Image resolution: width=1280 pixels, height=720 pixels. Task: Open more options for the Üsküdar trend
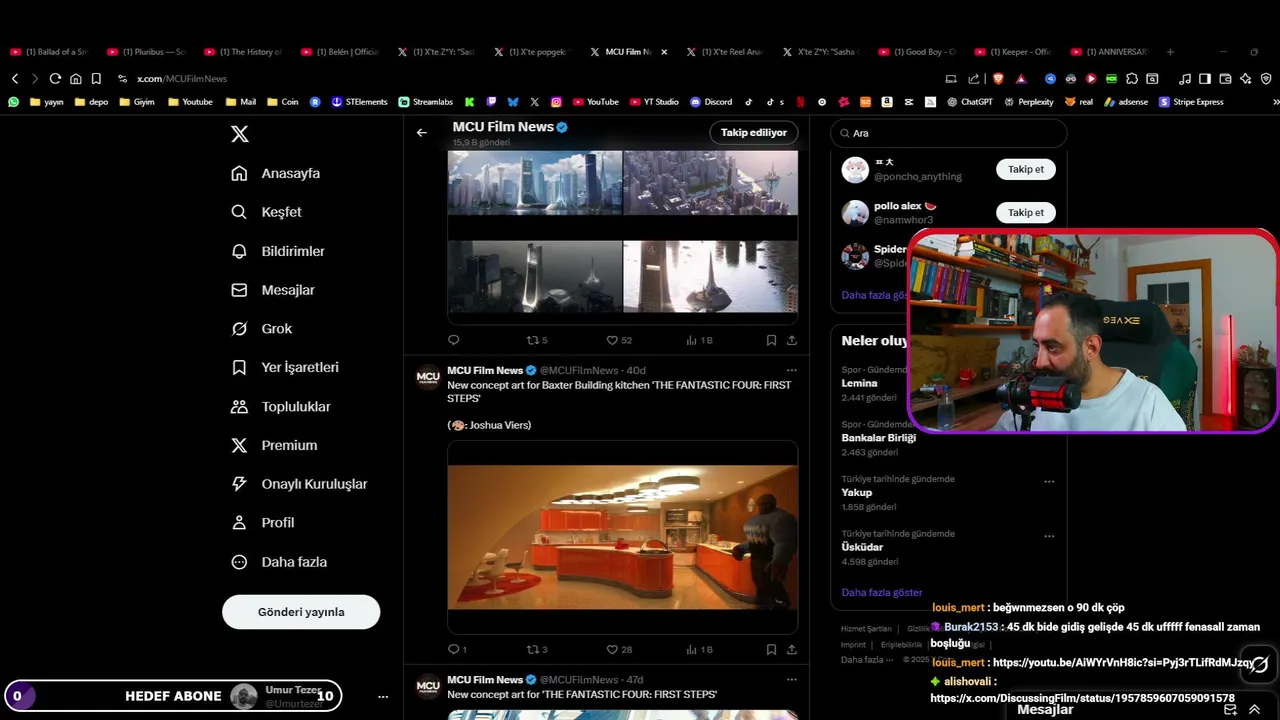pos(1049,536)
